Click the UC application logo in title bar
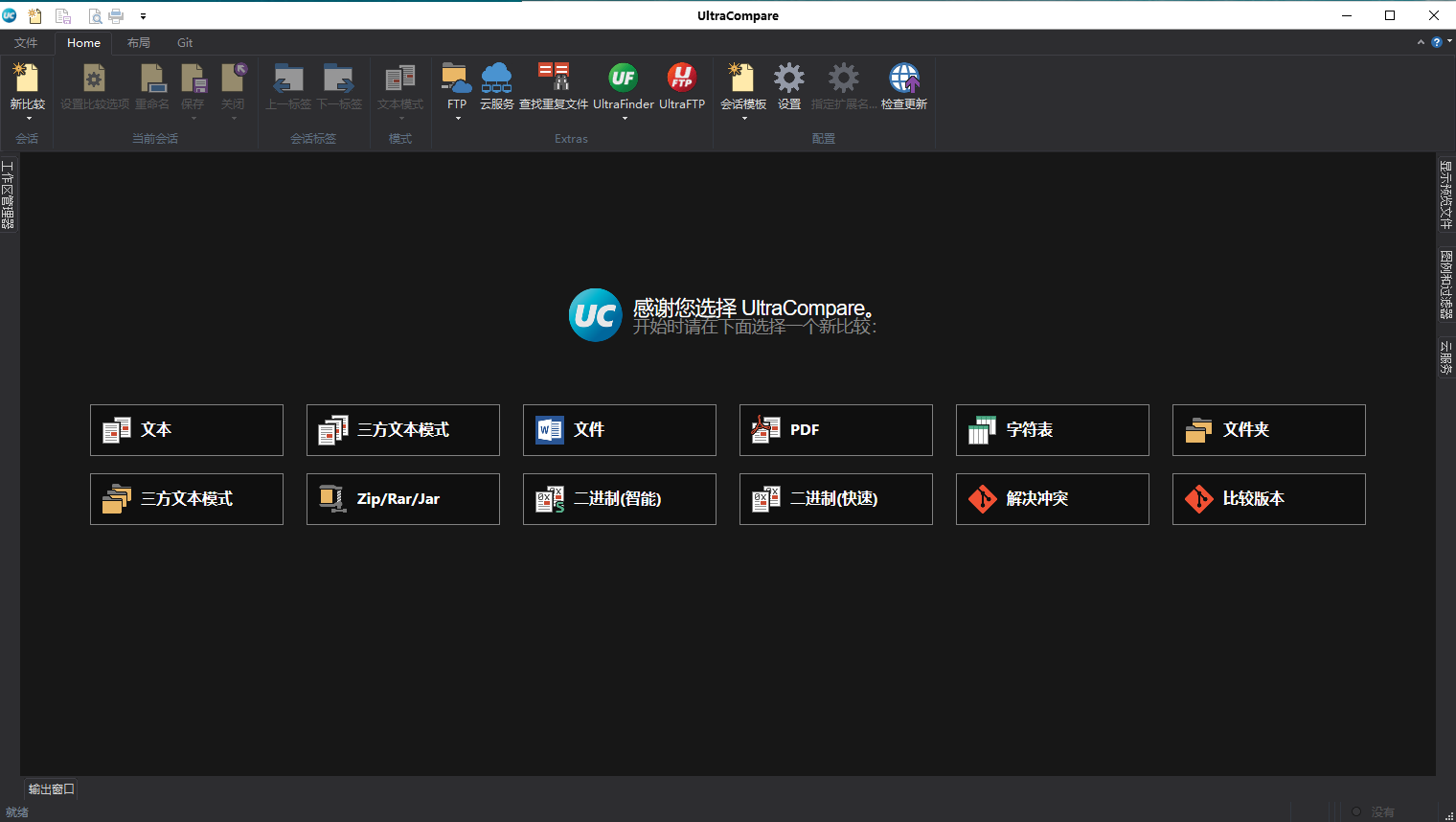This screenshot has width=1456, height=822. (10, 15)
